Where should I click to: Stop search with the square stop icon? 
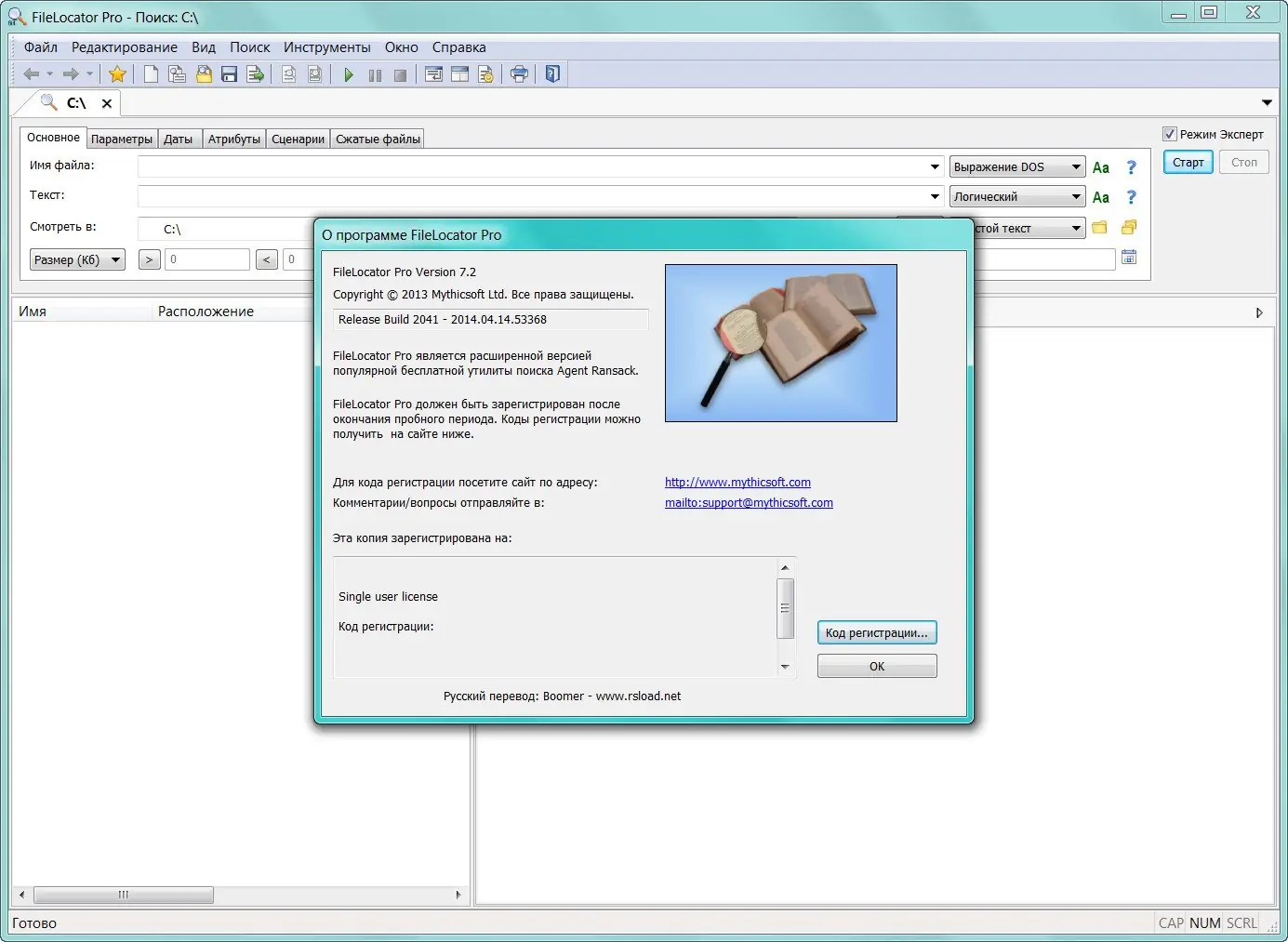click(400, 75)
